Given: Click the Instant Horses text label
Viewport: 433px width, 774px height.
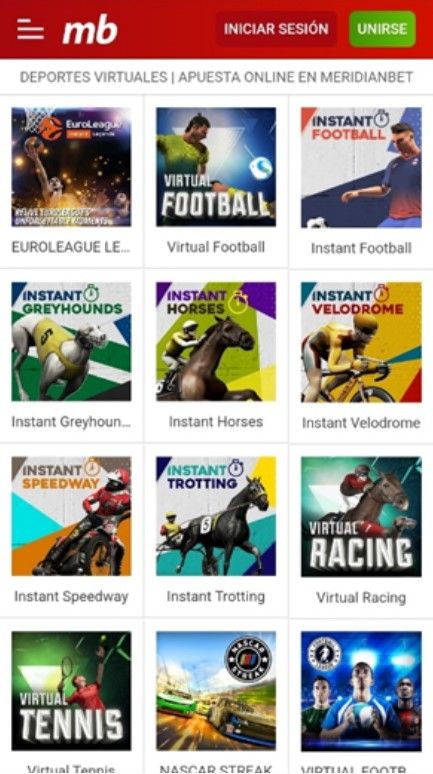Looking at the screenshot, I should coord(216,422).
